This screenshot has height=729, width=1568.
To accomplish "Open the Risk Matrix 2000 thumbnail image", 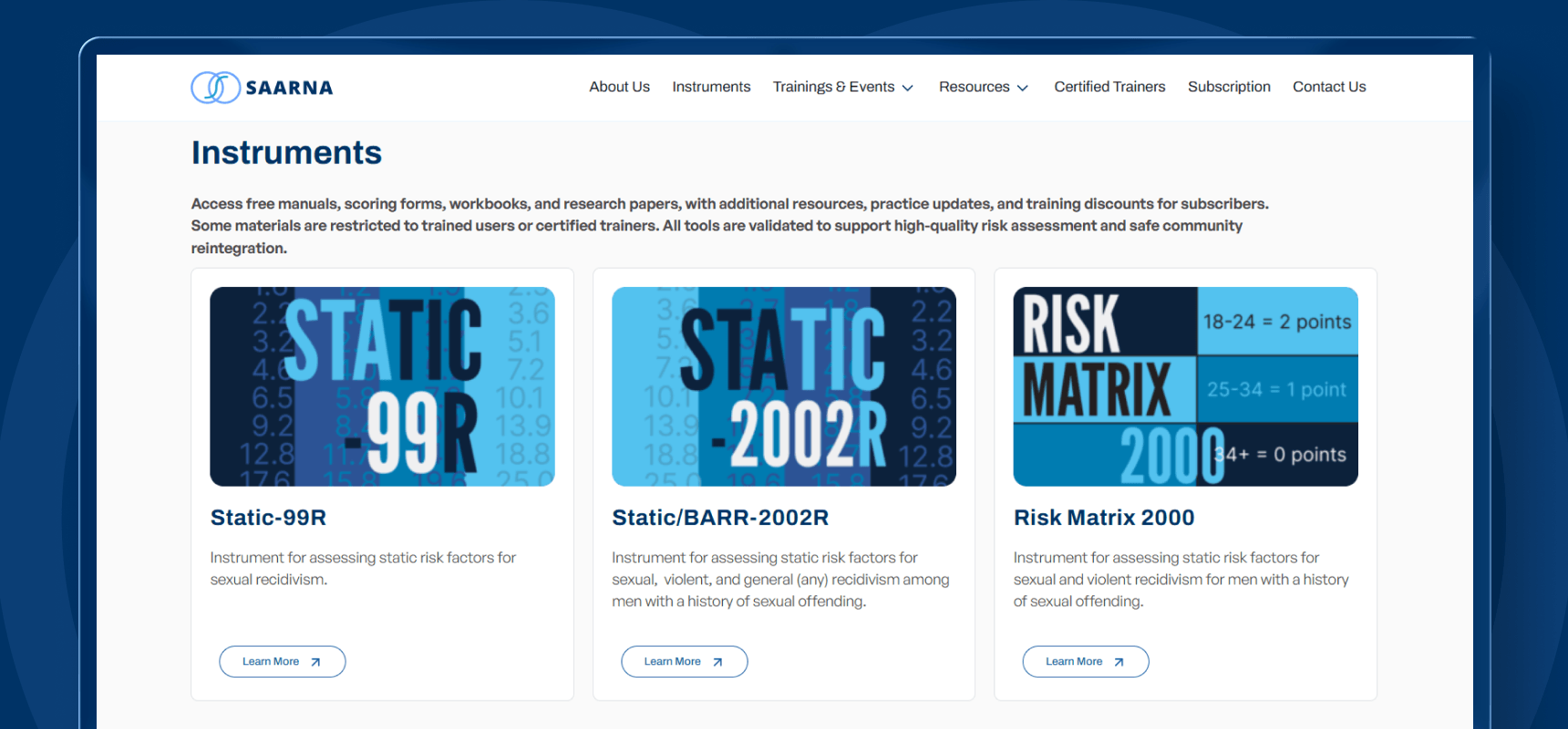I will coord(1186,386).
